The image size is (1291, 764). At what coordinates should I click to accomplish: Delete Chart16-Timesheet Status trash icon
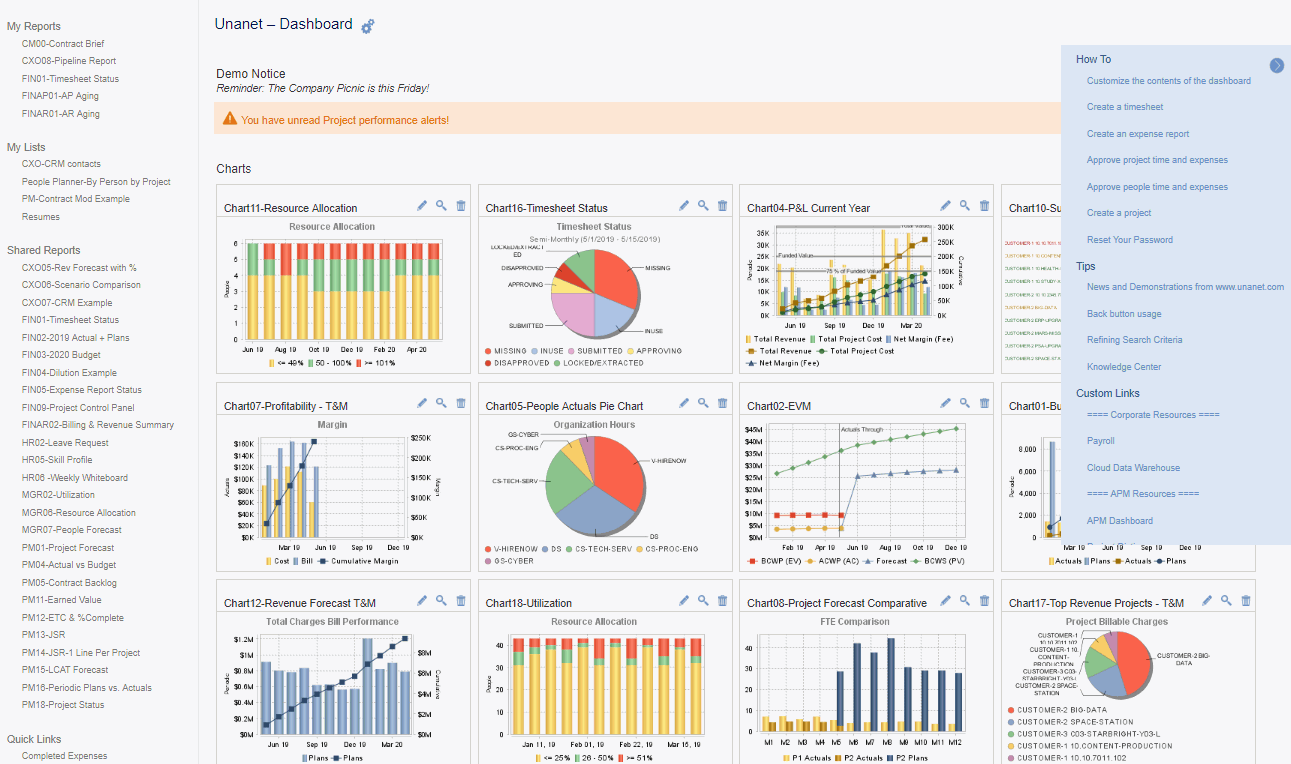pyautogui.click(x=723, y=205)
